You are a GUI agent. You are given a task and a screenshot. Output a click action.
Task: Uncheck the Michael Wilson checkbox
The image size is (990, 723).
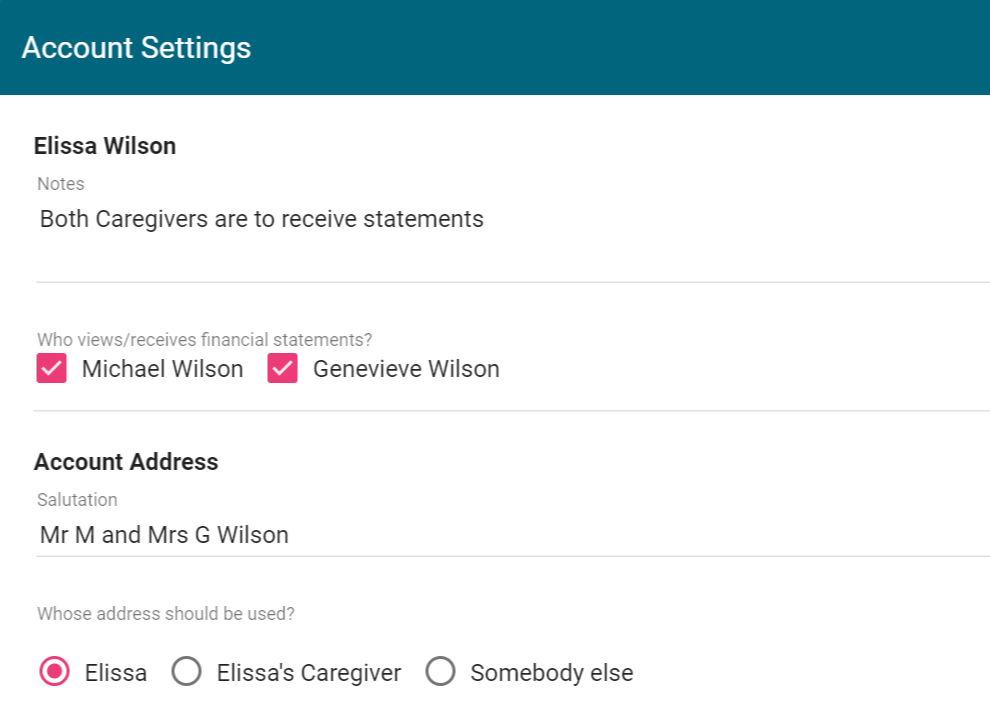click(52, 369)
